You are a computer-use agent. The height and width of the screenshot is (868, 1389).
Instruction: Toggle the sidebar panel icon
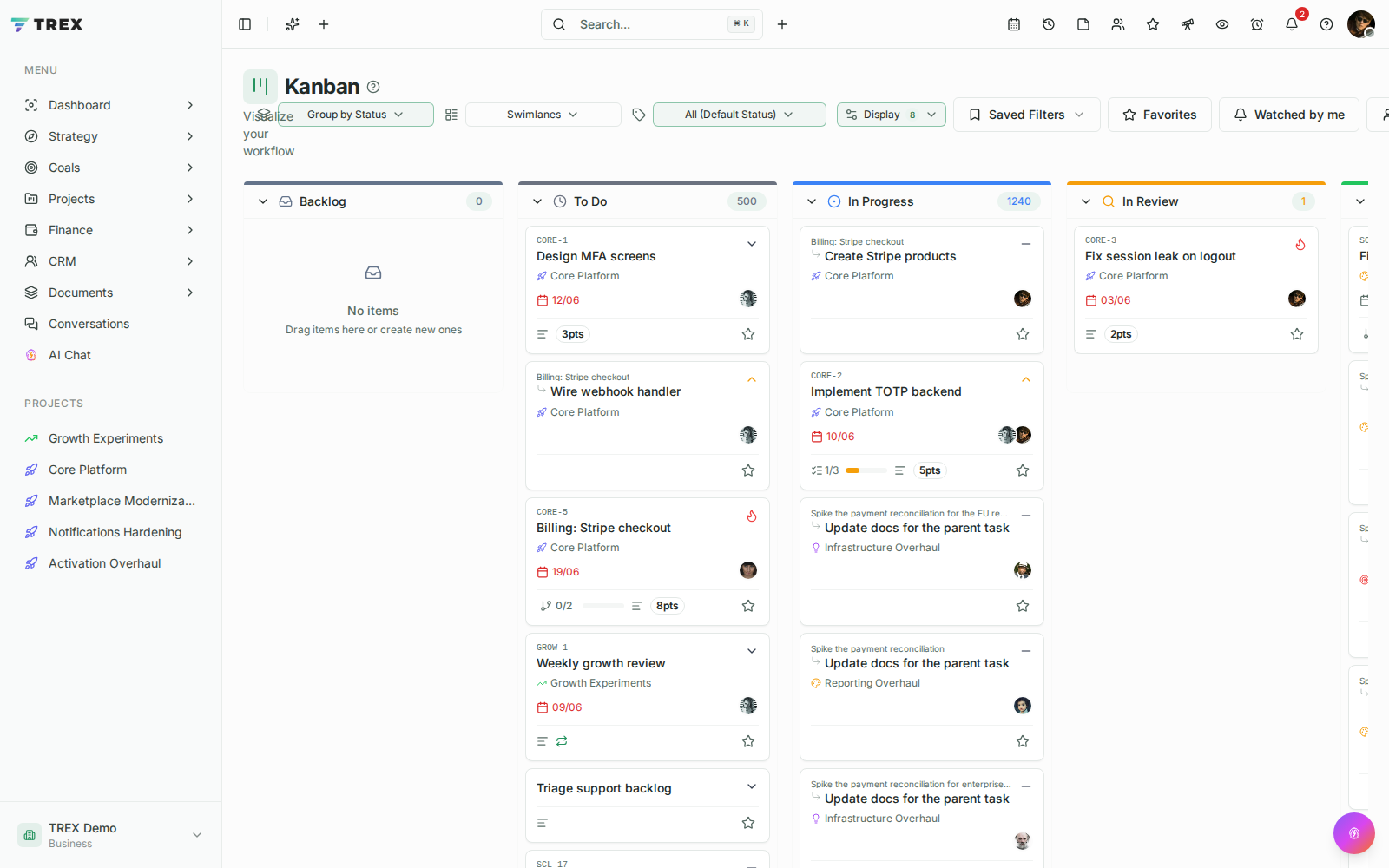245,24
